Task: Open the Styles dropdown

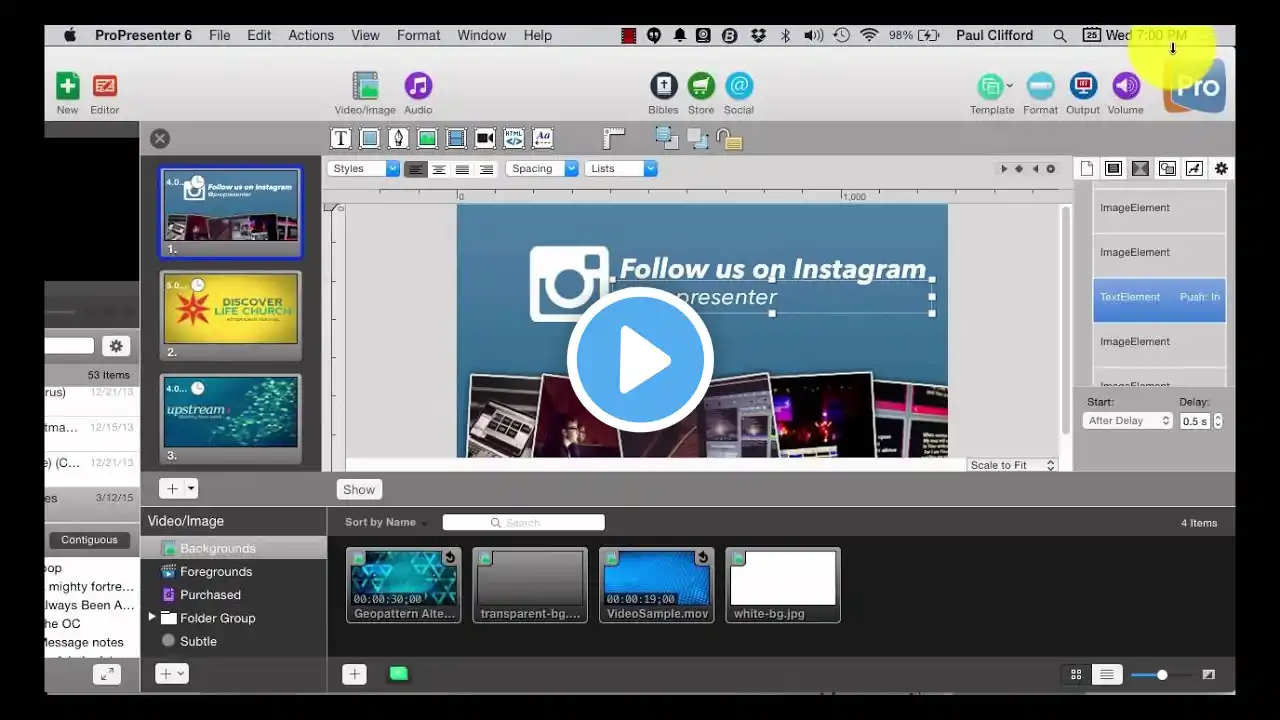Action: pos(364,168)
